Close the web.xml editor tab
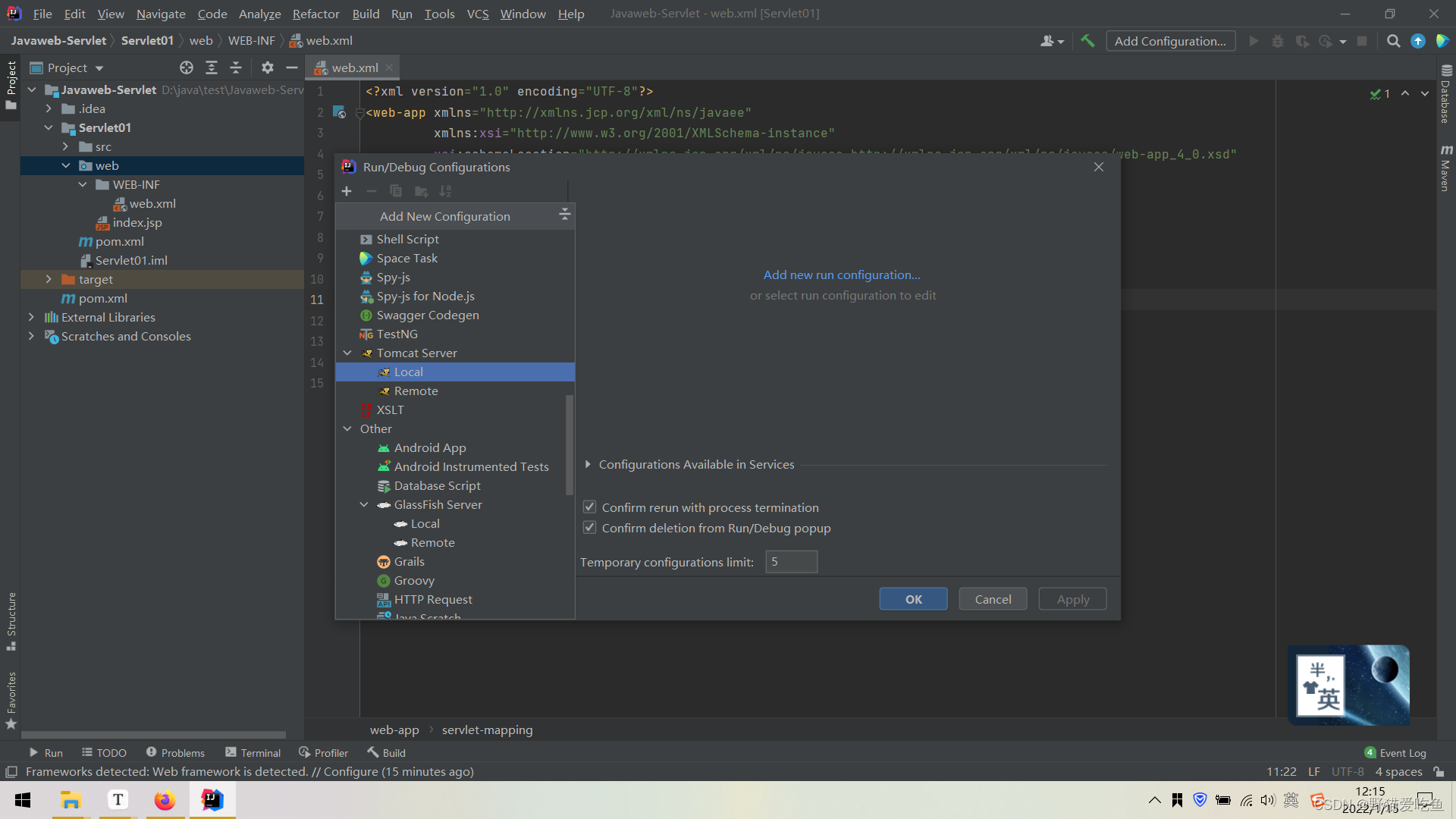1456x819 pixels. click(x=389, y=67)
